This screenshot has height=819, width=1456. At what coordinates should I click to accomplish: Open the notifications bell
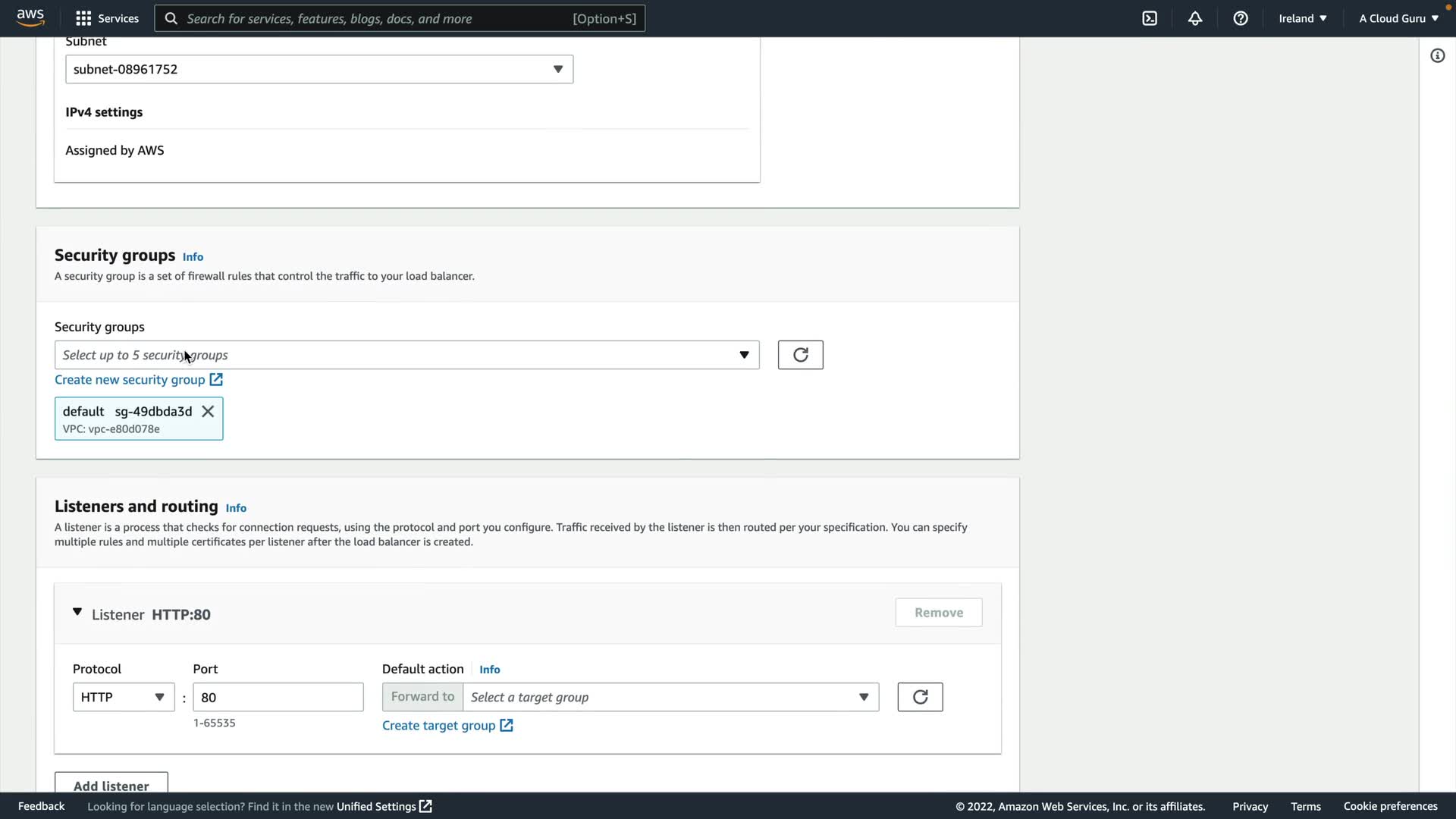(x=1195, y=18)
